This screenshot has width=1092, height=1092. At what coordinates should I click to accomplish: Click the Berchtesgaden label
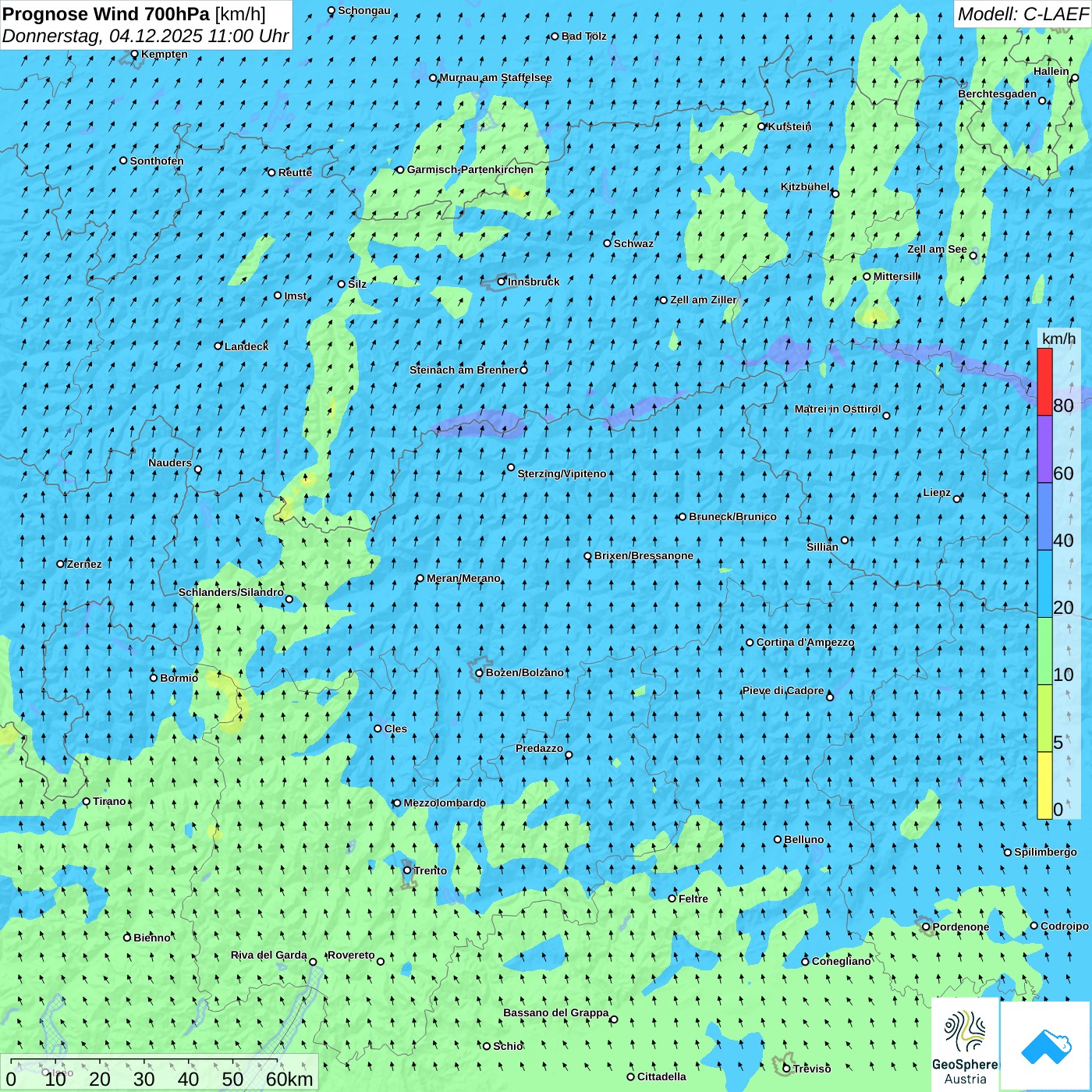coord(998,94)
